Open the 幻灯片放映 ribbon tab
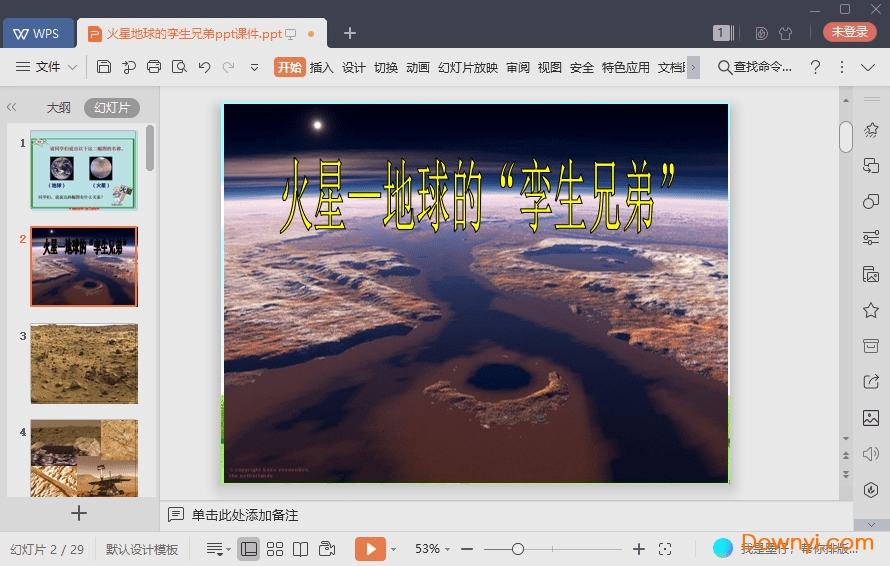The width and height of the screenshot is (890, 566). (x=468, y=67)
